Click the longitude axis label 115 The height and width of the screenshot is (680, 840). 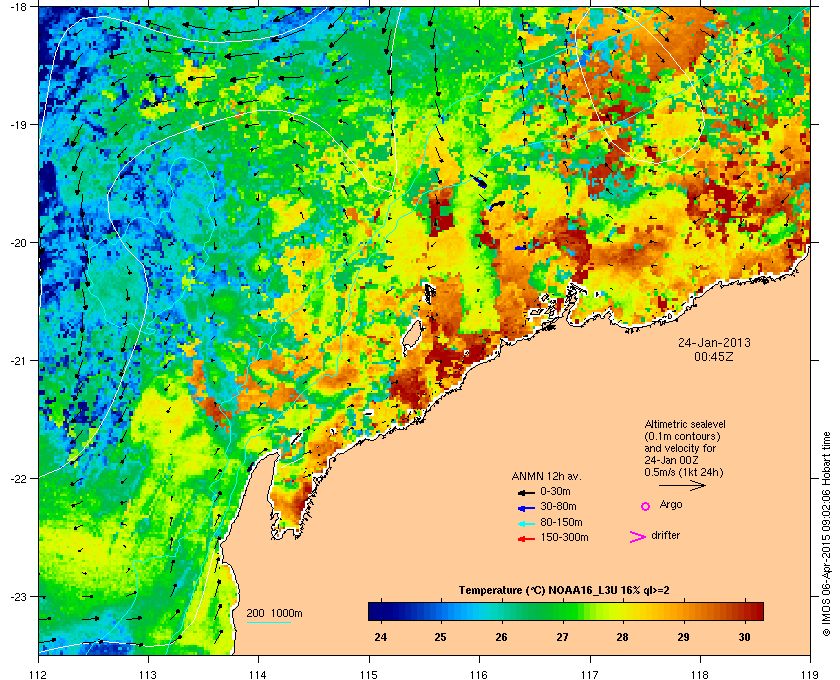[369, 675]
